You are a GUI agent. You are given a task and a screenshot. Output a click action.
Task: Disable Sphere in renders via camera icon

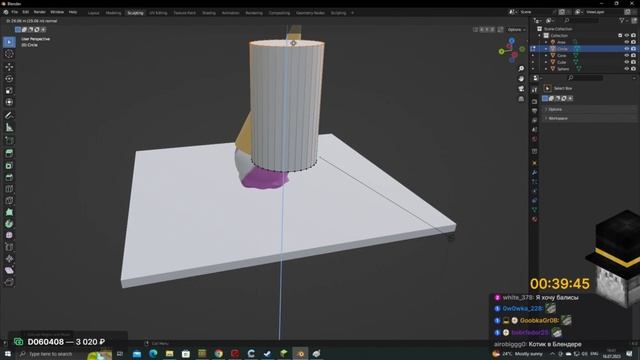633,69
